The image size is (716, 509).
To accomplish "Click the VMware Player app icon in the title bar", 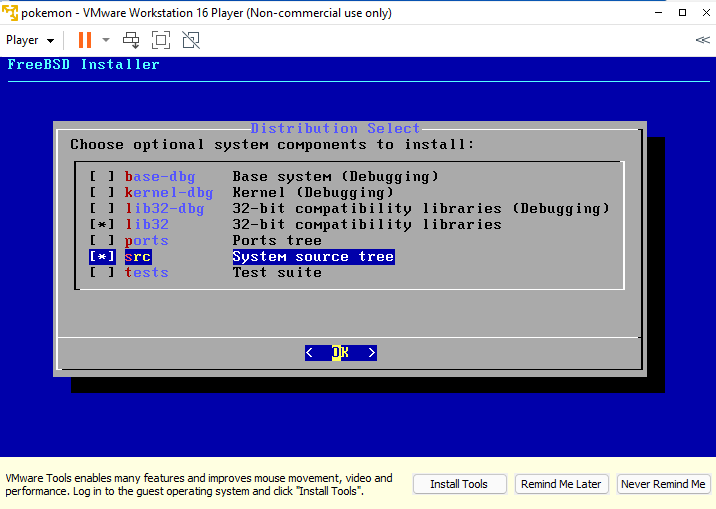I will pyautogui.click(x=10, y=13).
